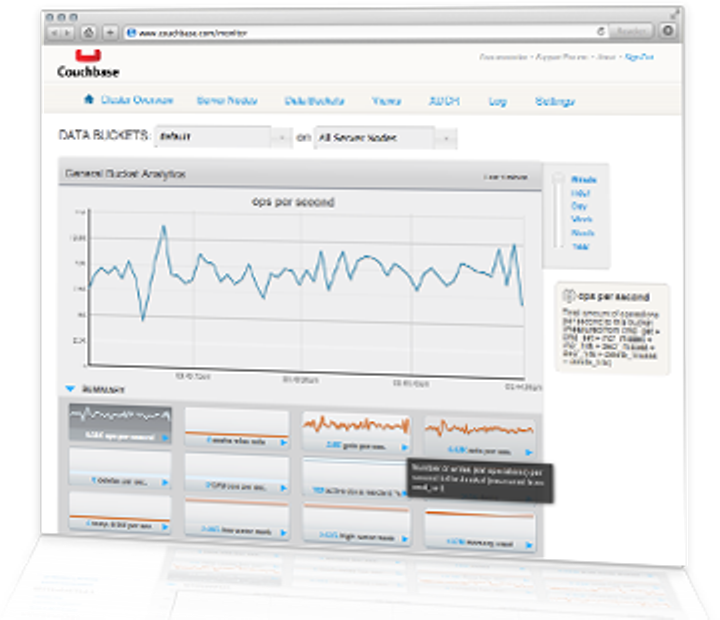Open the Data Buckets tab
The width and height of the screenshot is (720, 620).
pyautogui.click(x=315, y=101)
